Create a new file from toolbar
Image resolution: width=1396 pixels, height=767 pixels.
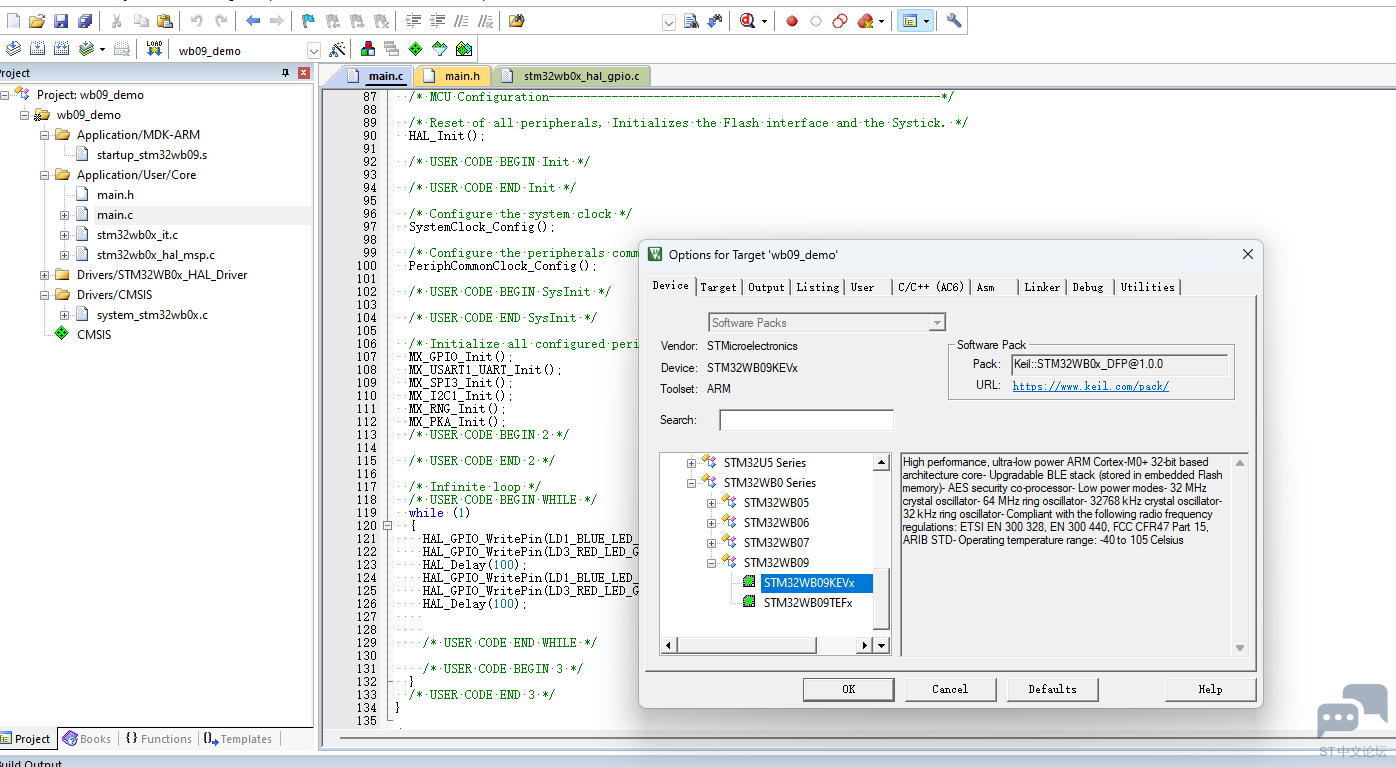[x=13, y=21]
